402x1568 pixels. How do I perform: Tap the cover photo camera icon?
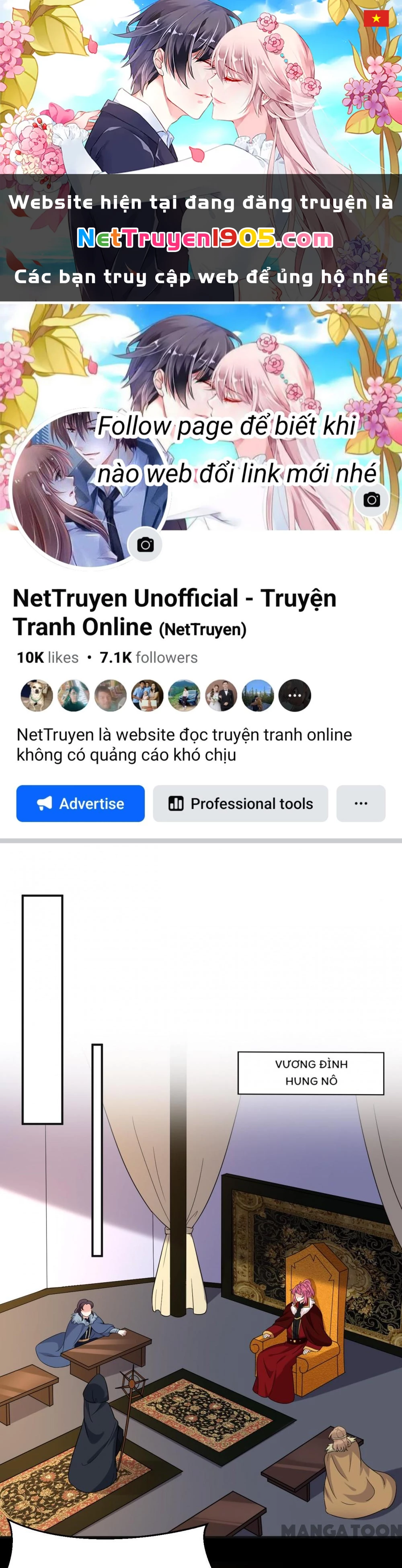371,500
